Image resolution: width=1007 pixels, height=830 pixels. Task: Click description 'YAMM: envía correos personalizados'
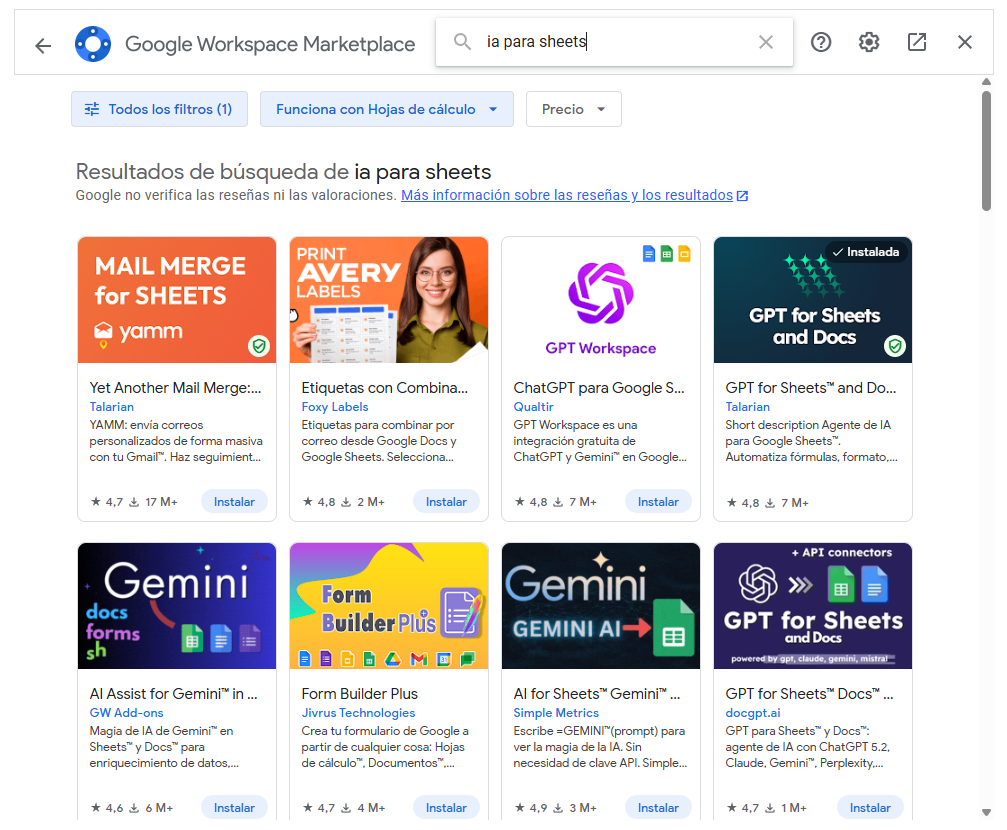click(x=176, y=441)
